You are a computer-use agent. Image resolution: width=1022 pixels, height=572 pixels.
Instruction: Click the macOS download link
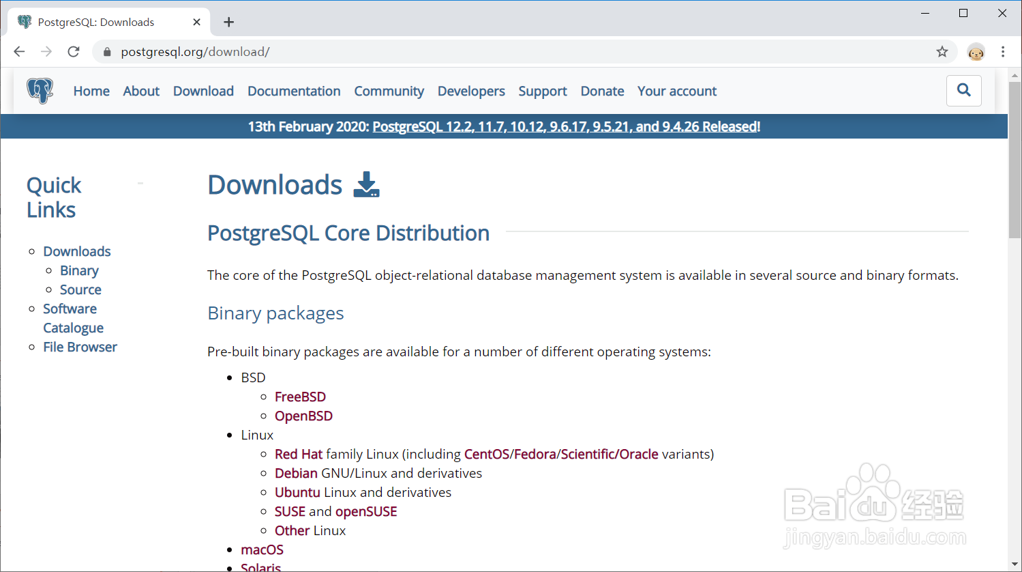click(262, 549)
